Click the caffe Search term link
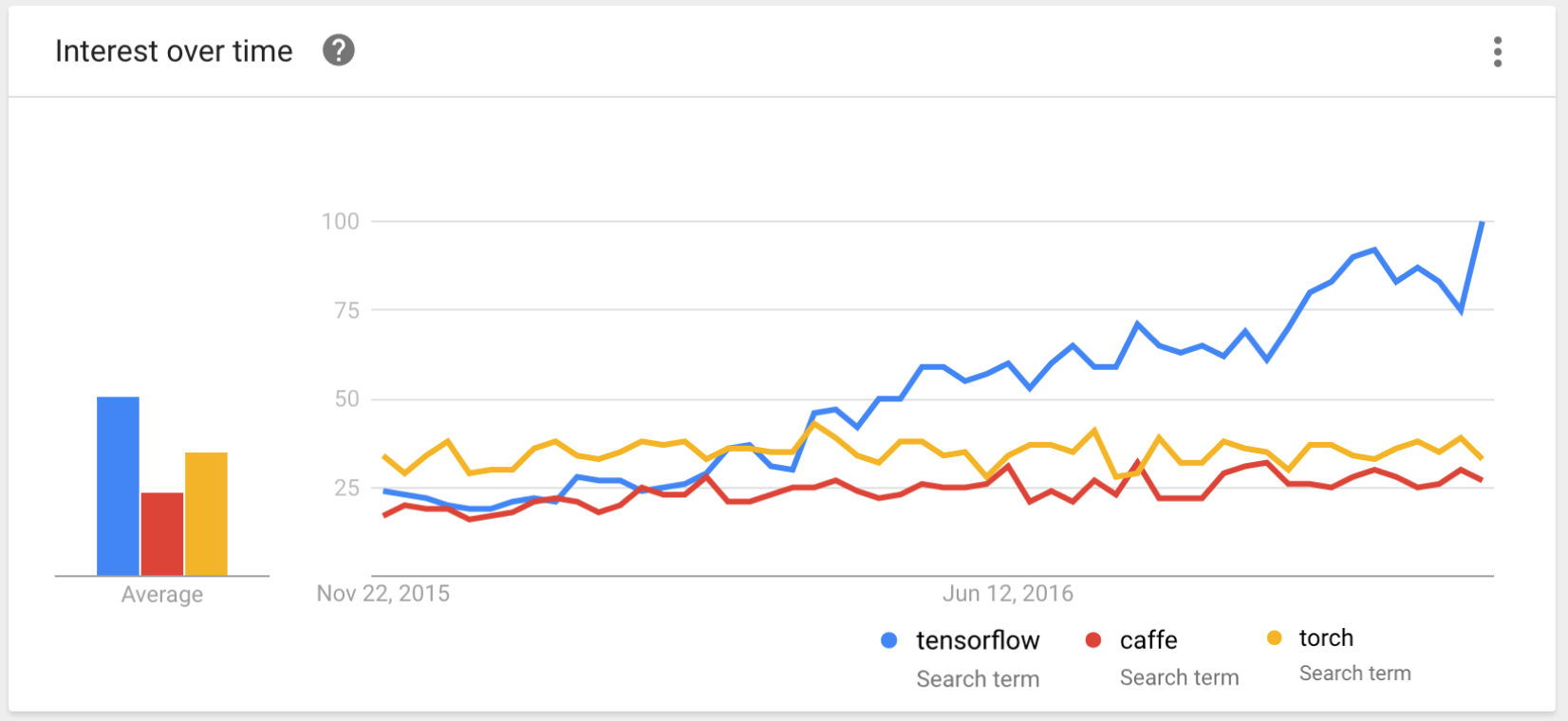 click(1180, 677)
